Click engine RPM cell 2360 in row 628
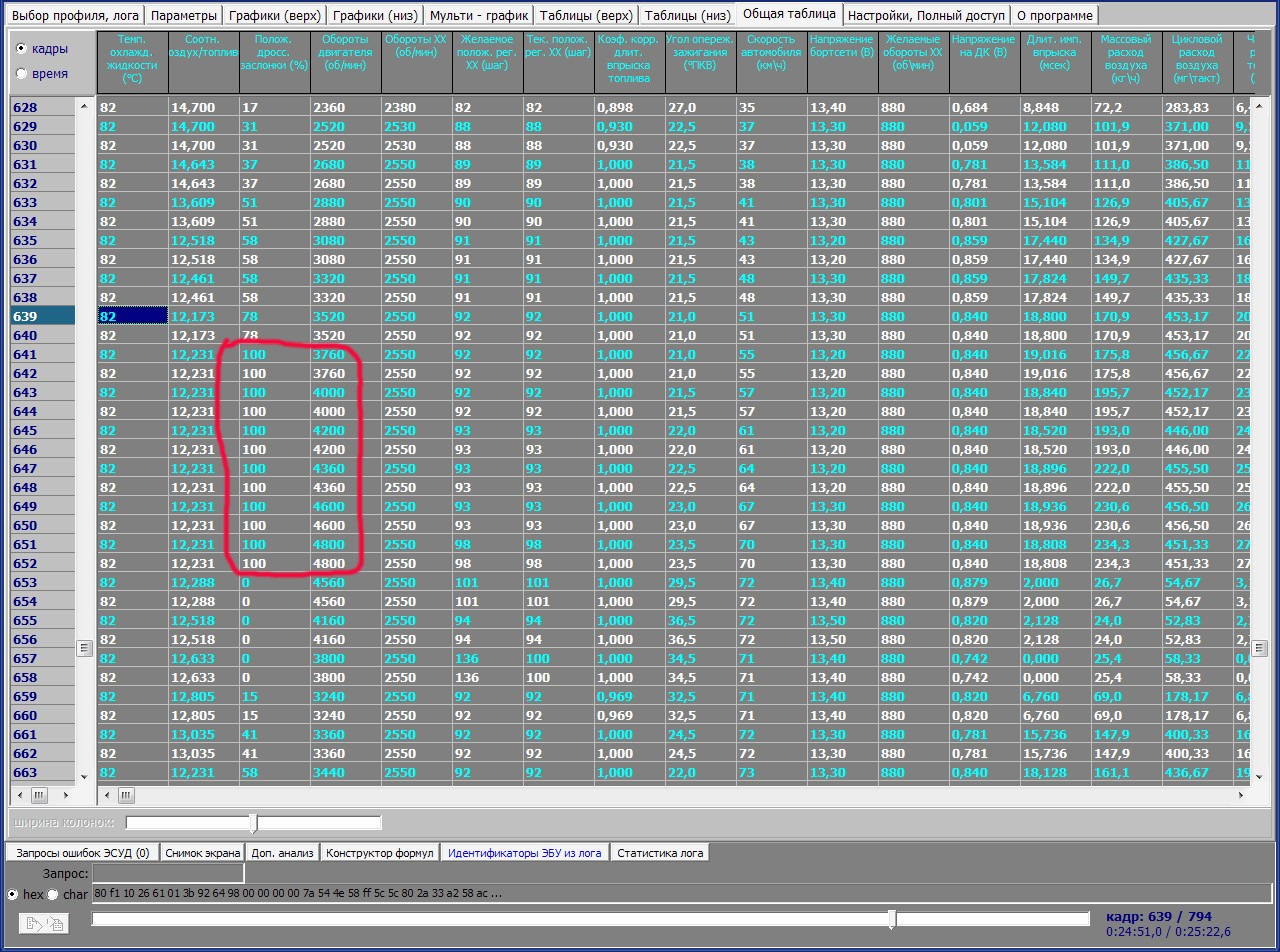Image resolution: width=1280 pixels, height=952 pixels. (346, 107)
